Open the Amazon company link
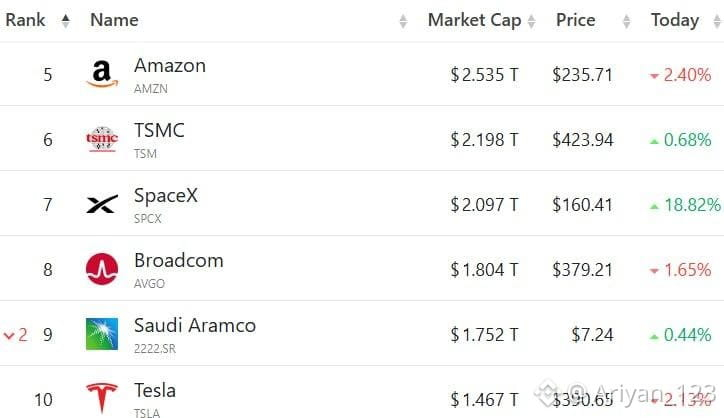This screenshot has height=418, width=724. 170,66
